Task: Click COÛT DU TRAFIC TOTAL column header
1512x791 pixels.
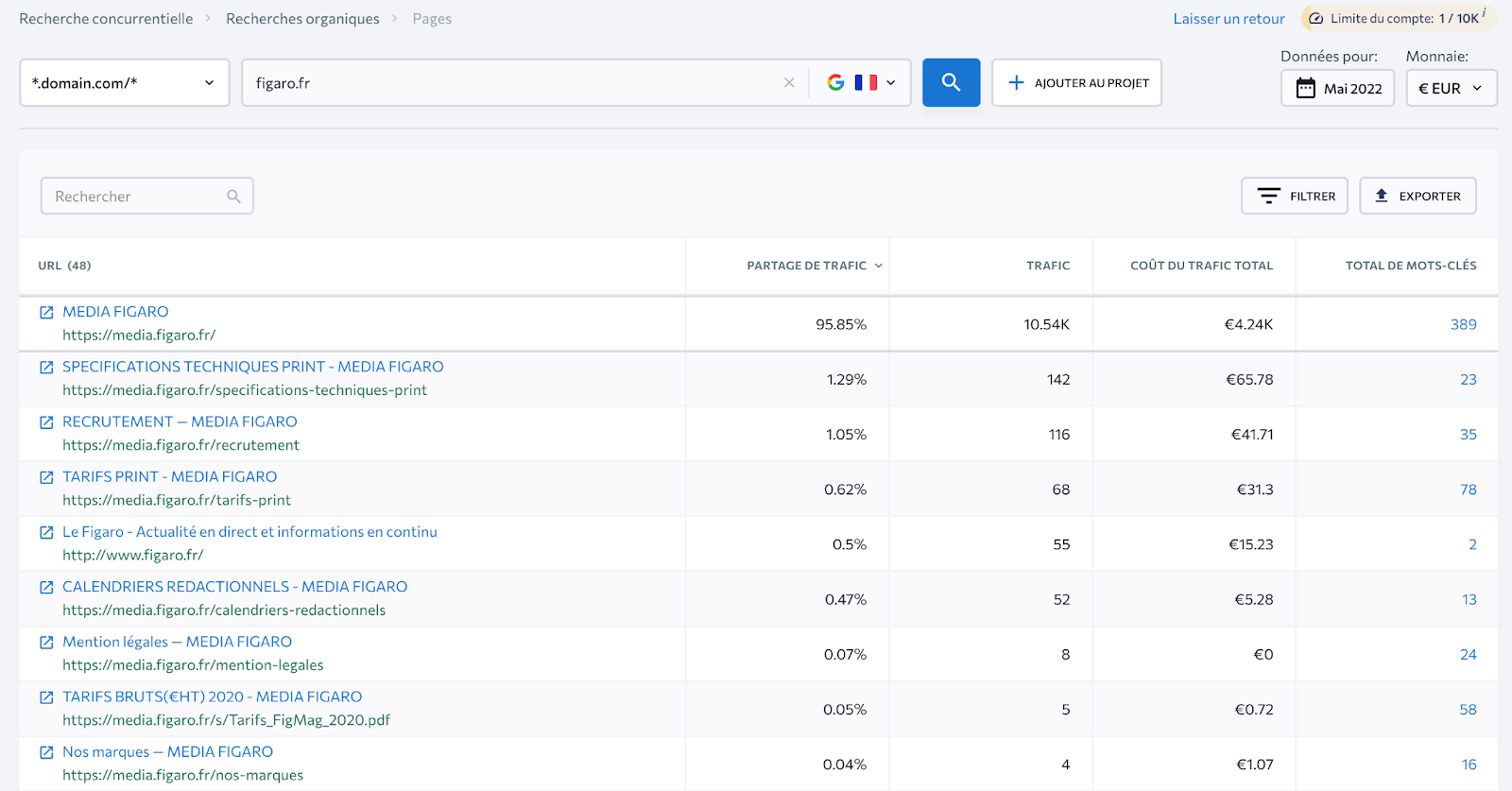Action: pyautogui.click(x=1201, y=266)
